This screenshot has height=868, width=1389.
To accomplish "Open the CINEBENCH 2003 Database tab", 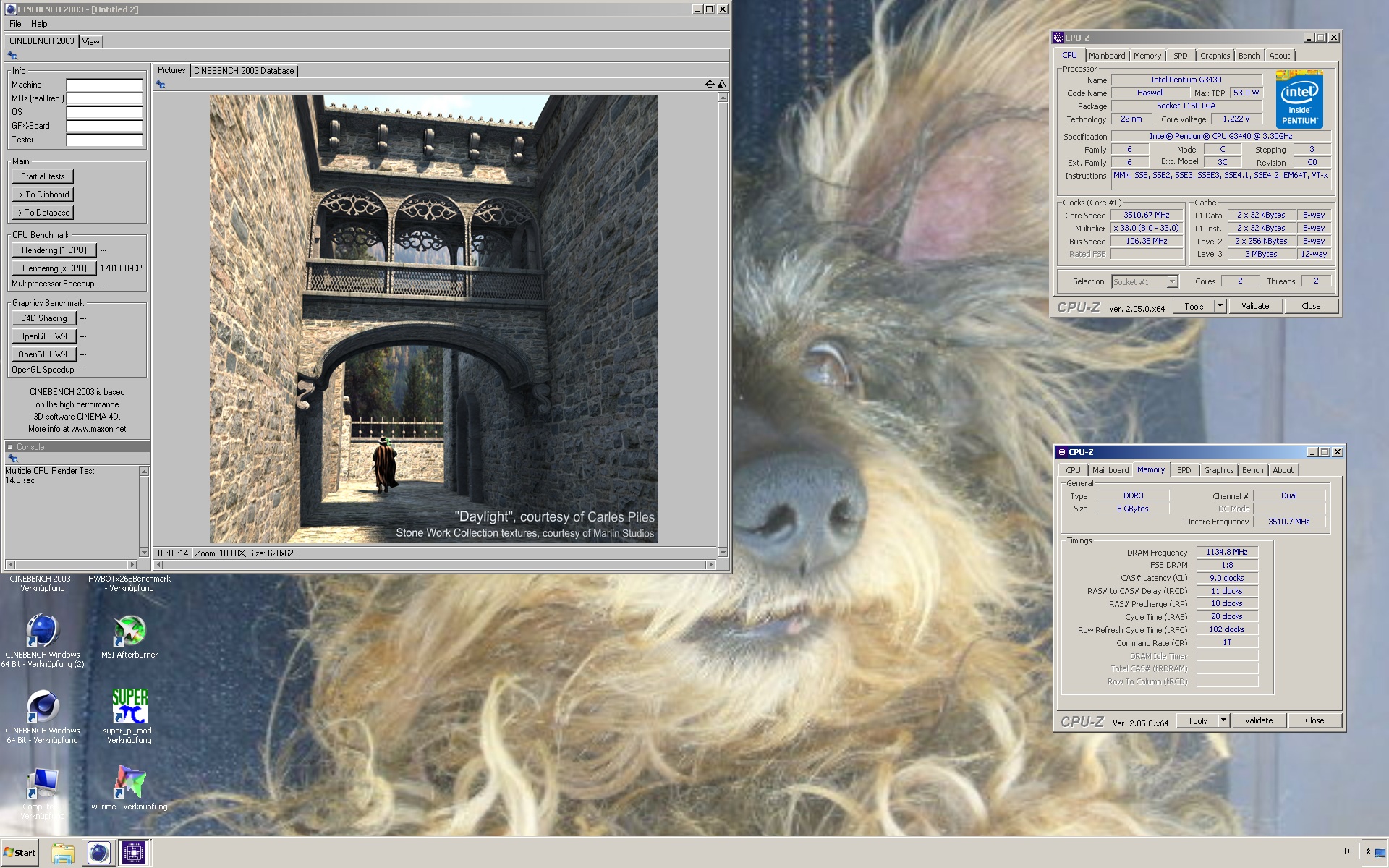I will tap(244, 71).
